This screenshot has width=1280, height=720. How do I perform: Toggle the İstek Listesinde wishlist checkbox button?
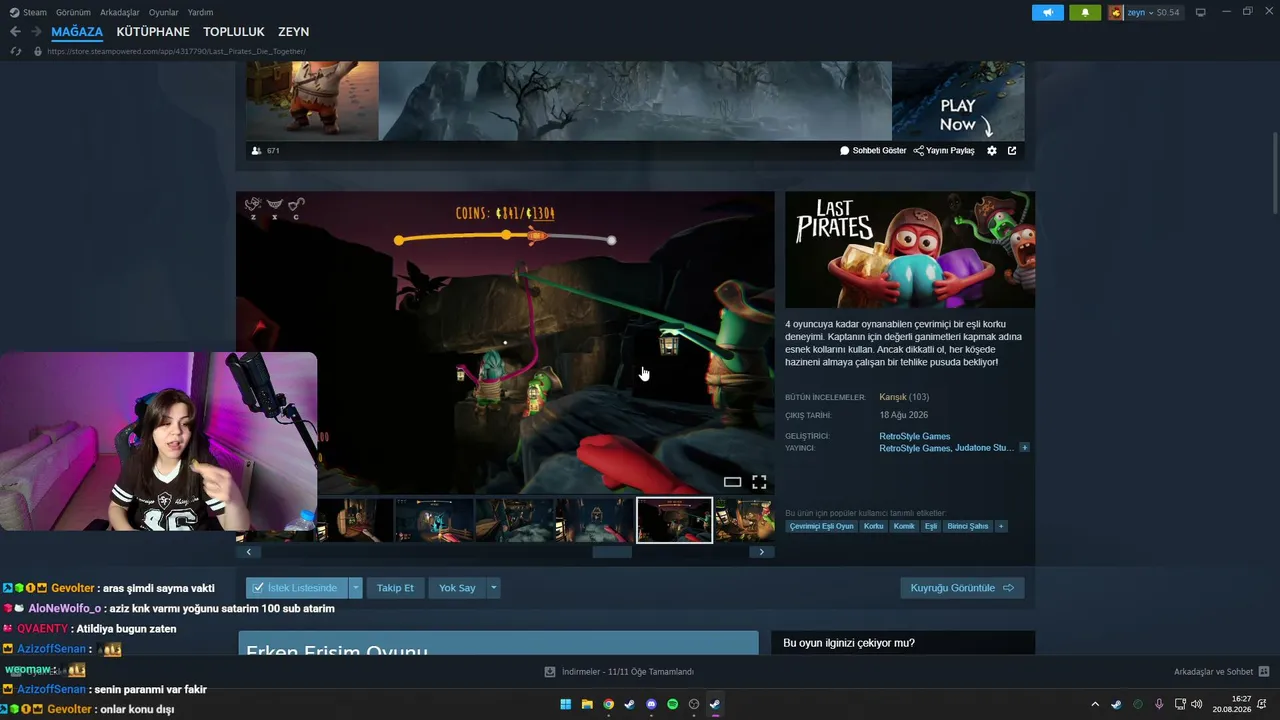[297, 588]
